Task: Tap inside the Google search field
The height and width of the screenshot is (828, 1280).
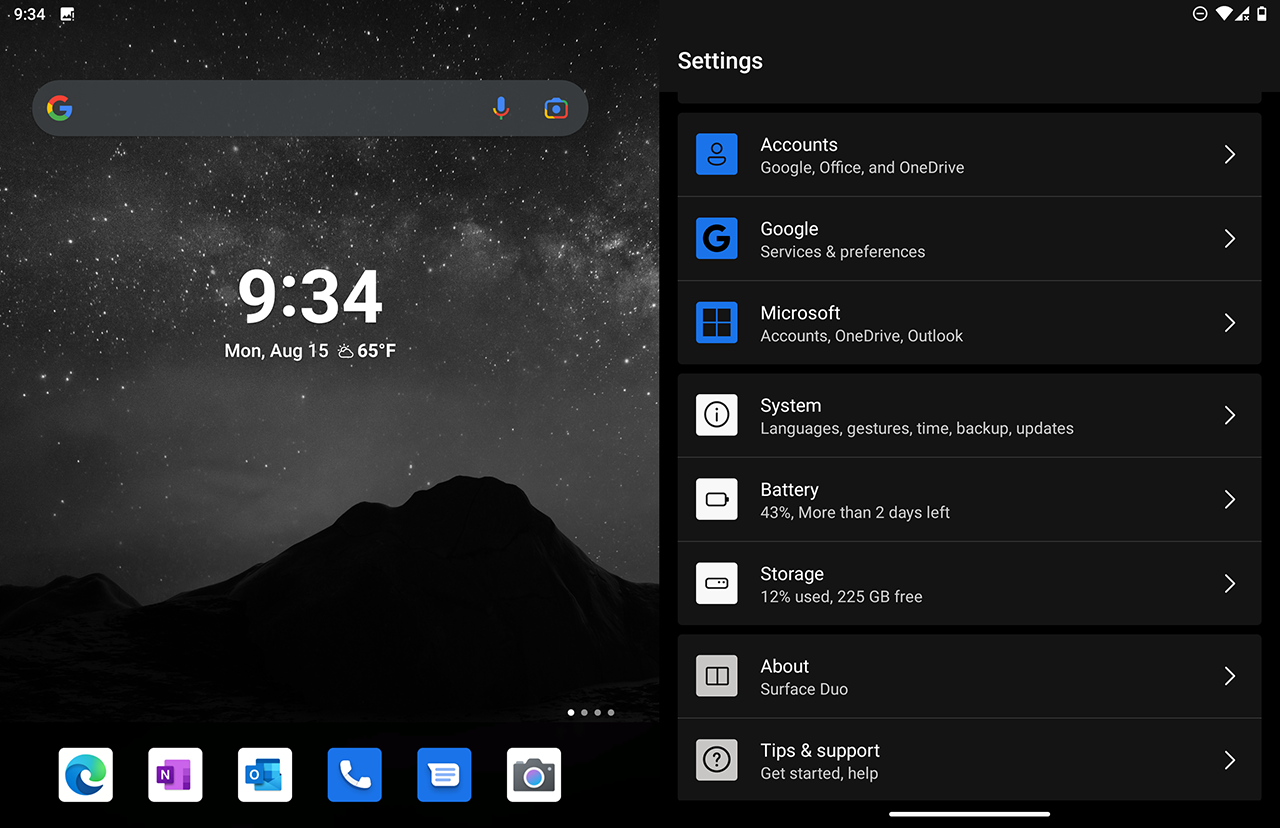Action: click(310, 108)
